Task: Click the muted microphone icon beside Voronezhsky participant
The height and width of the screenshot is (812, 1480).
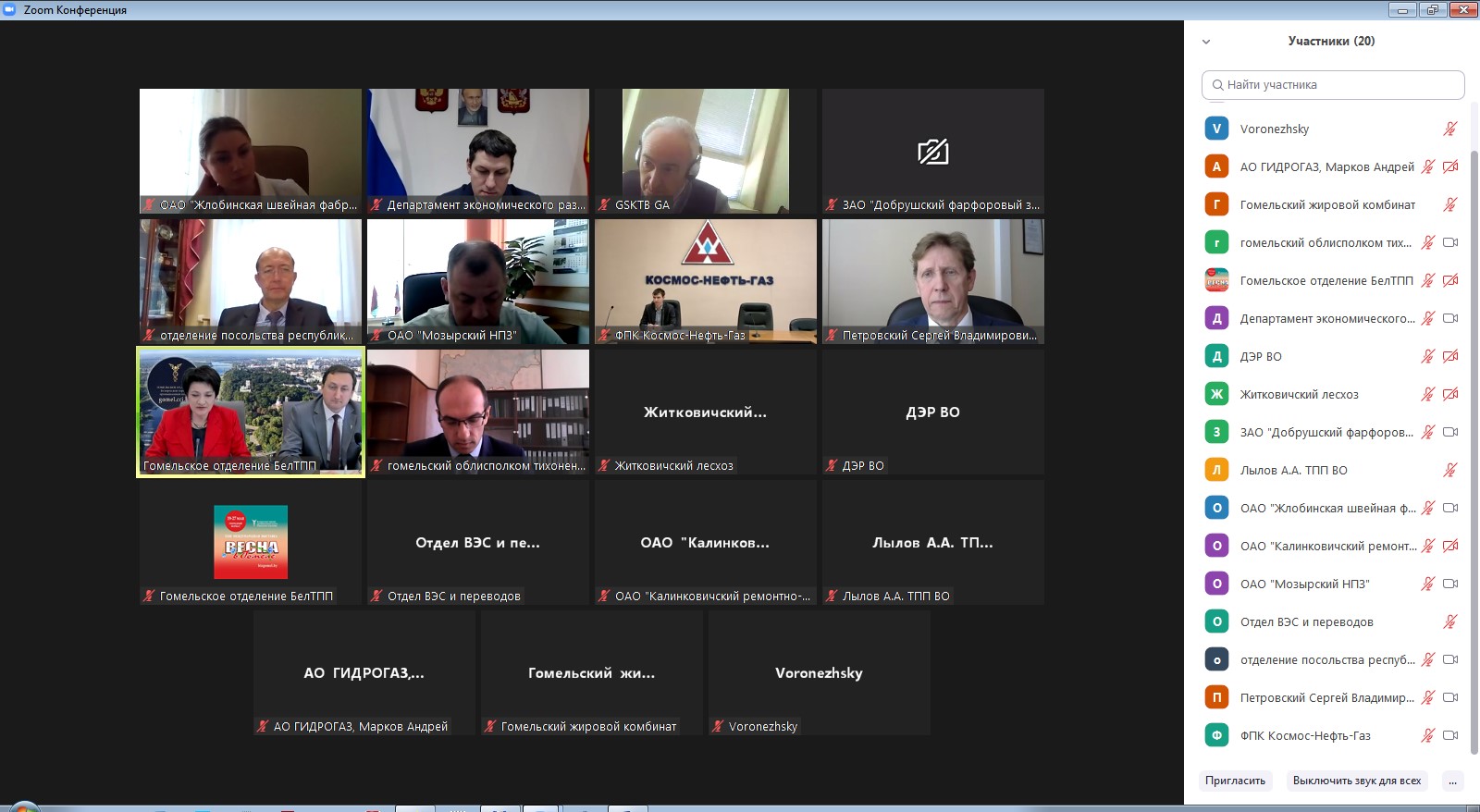Action: (x=1449, y=129)
